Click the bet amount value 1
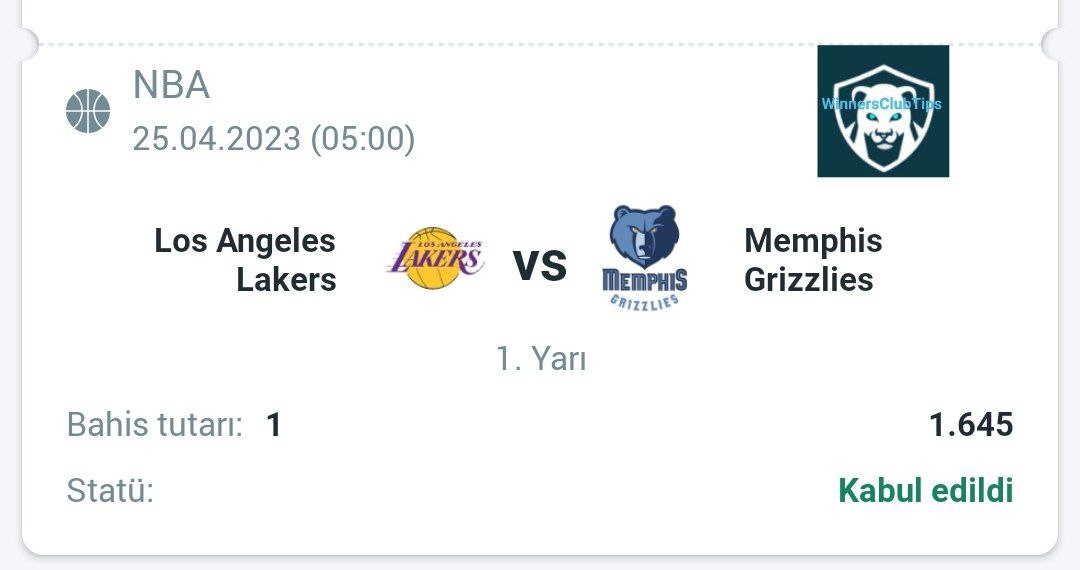 [x=274, y=425]
